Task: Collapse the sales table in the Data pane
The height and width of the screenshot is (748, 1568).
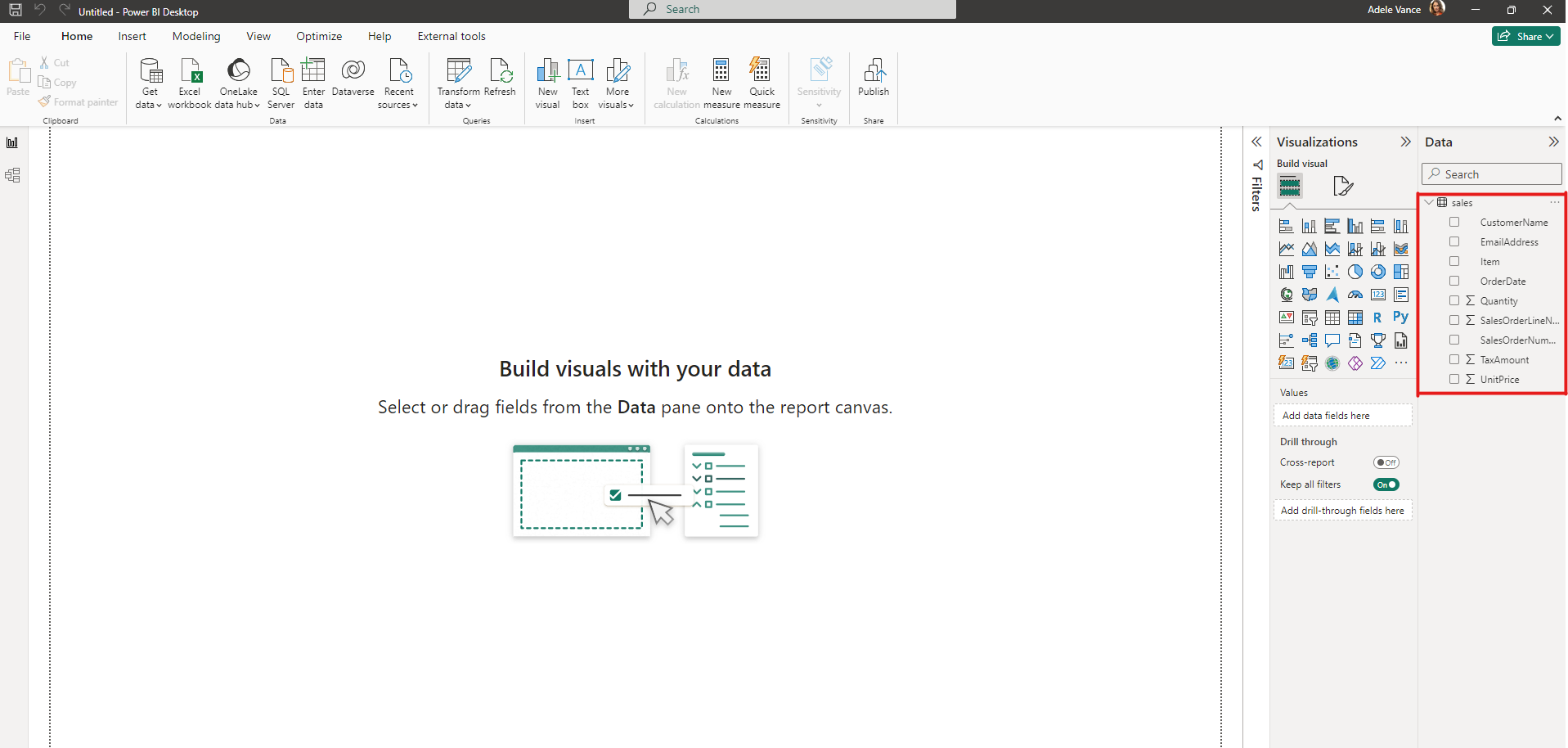Action: (1429, 202)
